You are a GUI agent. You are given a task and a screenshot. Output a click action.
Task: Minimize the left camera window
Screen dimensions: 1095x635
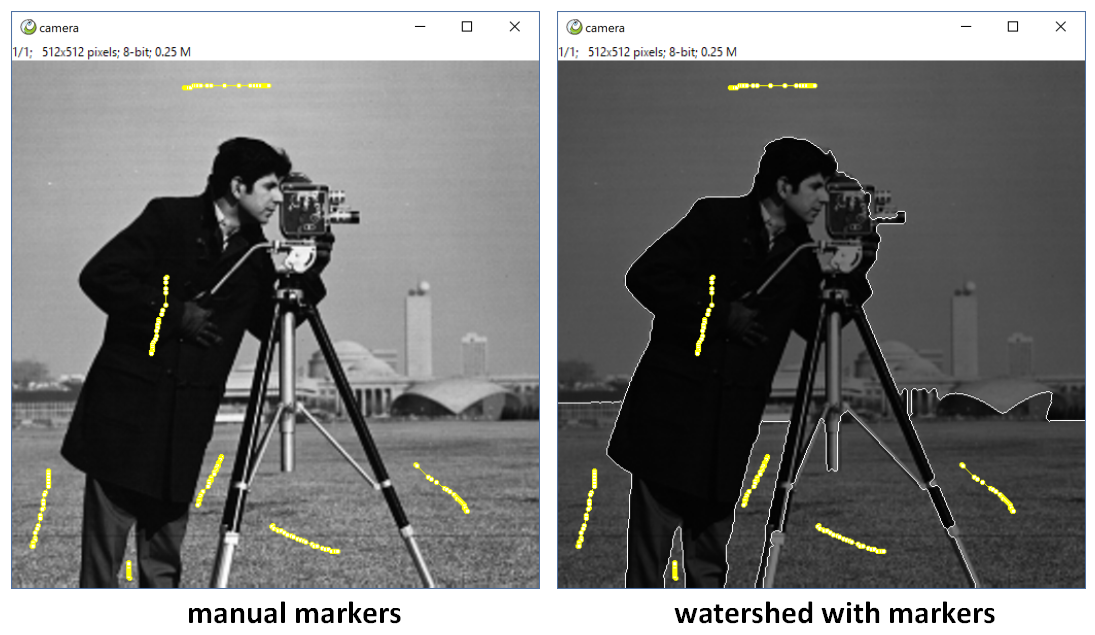(420, 27)
